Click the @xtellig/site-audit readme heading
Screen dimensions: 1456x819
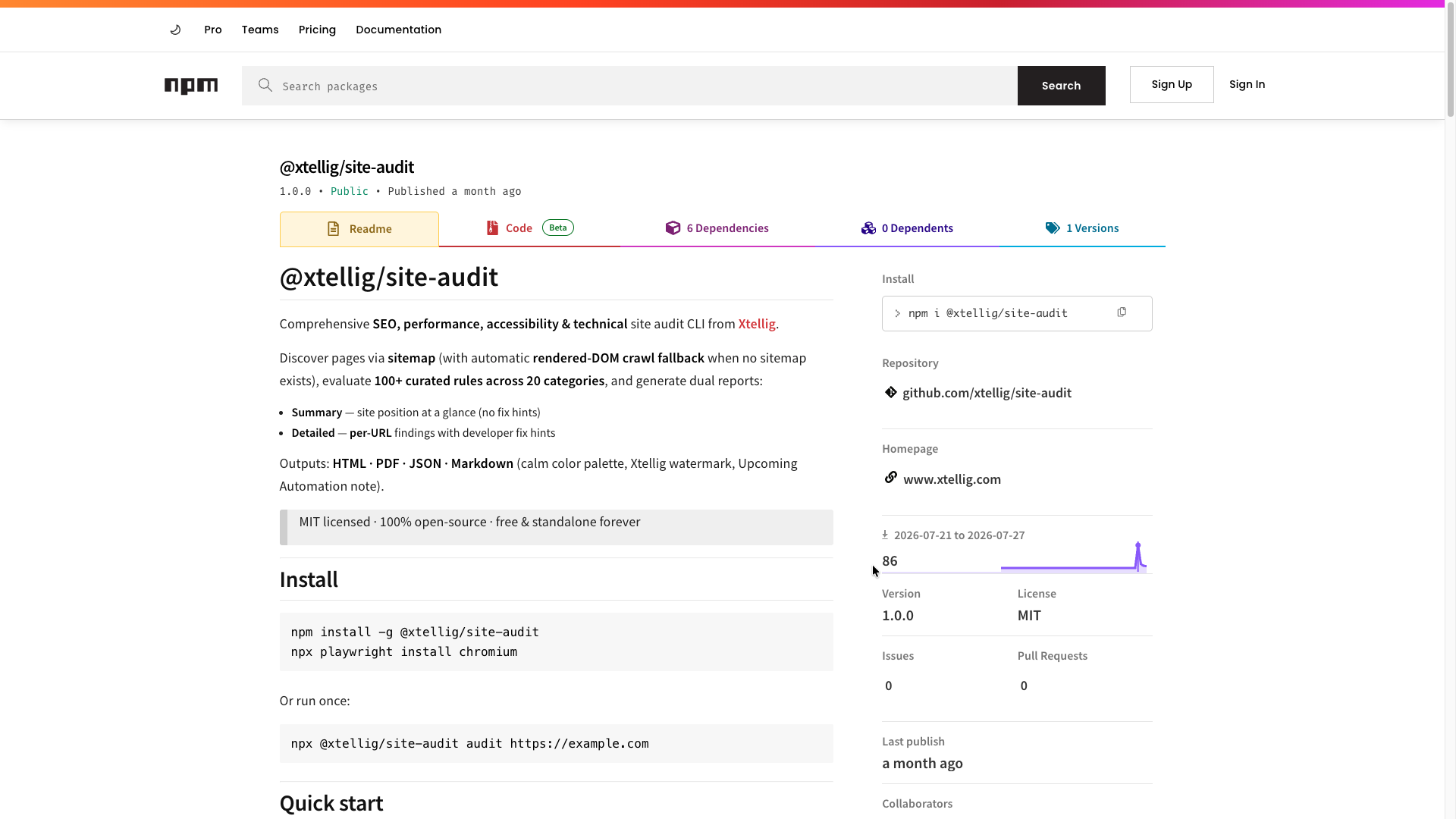(388, 277)
